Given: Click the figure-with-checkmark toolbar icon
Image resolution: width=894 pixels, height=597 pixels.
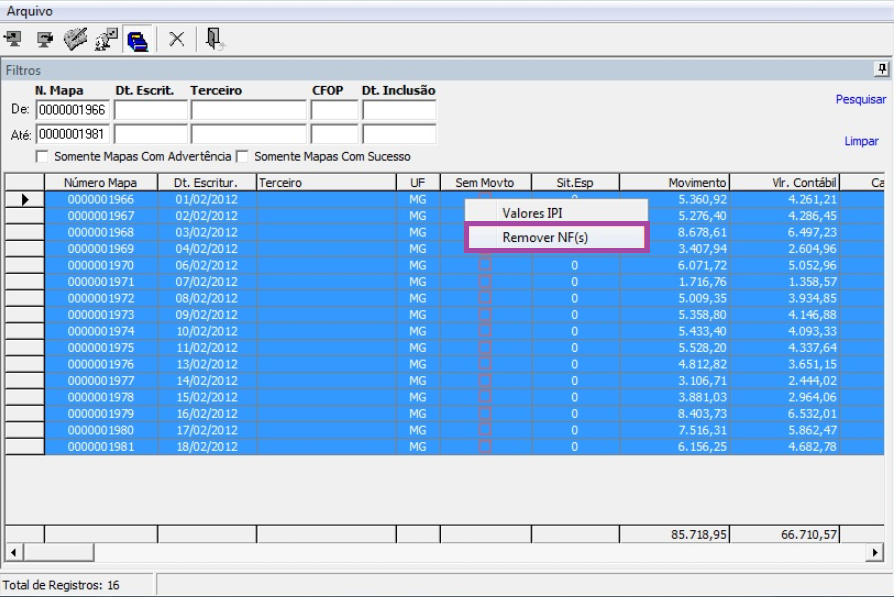Looking at the screenshot, I should pyautogui.click(x=106, y=39).
